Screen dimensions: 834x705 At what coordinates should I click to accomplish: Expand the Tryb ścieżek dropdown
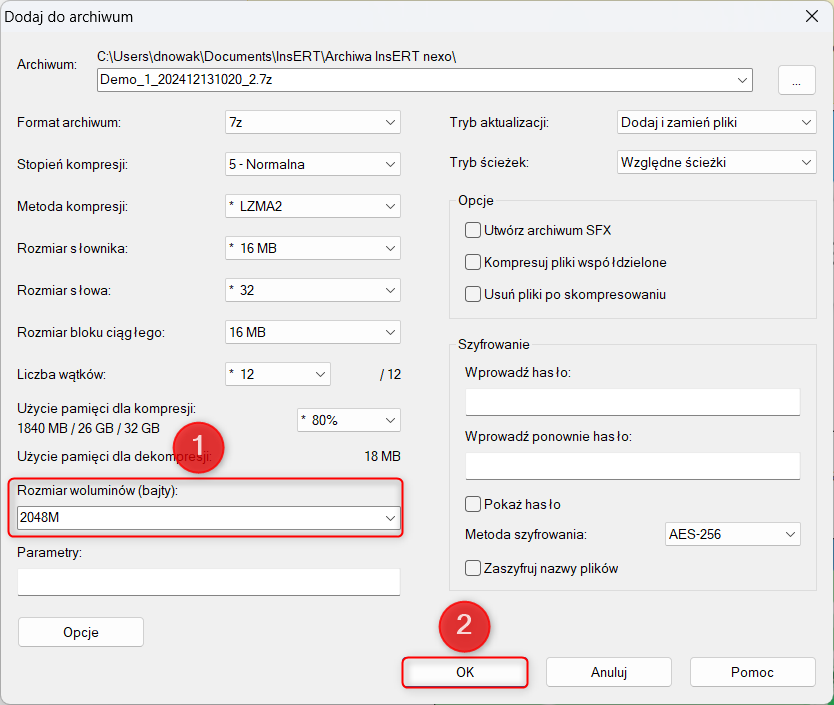click(x=716, y=162)
